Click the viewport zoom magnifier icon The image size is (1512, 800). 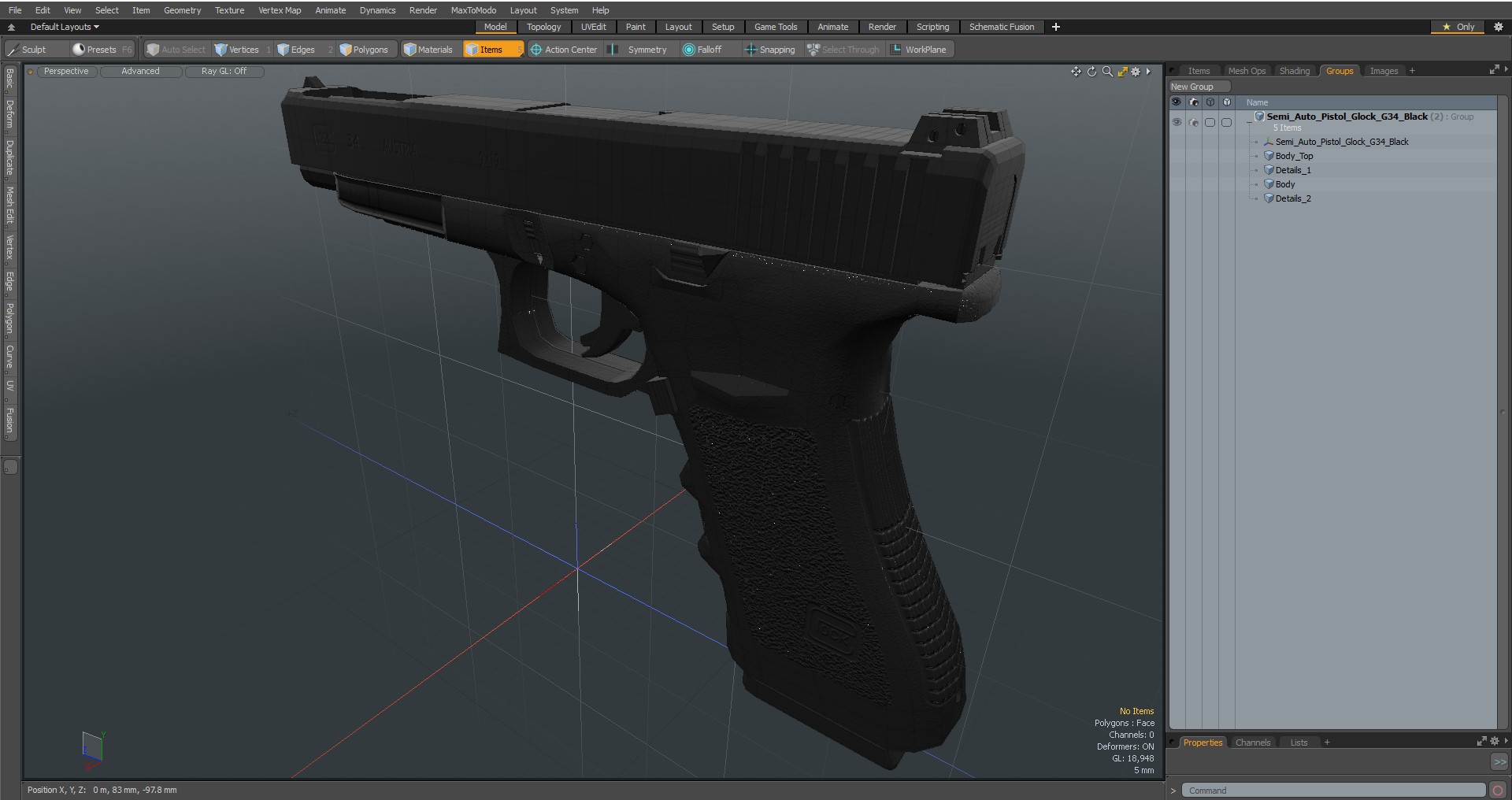point(1107,72)
